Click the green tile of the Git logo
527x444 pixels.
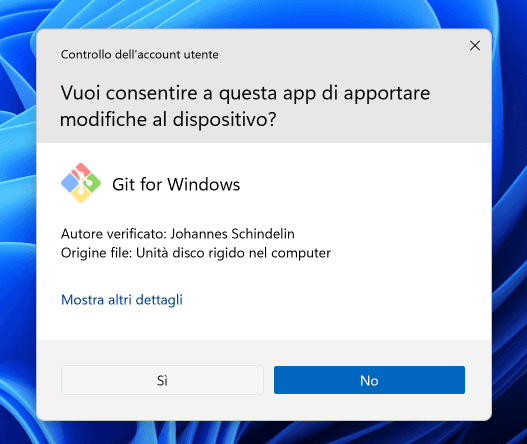[93, 184]
